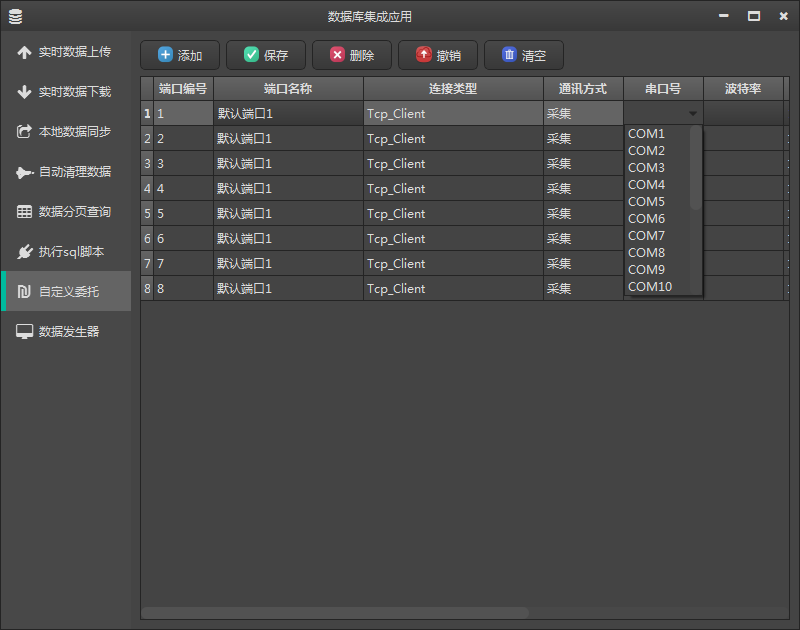800x630 pixels.
Task: Click 采集 cell in row 8
Action: point(583,288)
